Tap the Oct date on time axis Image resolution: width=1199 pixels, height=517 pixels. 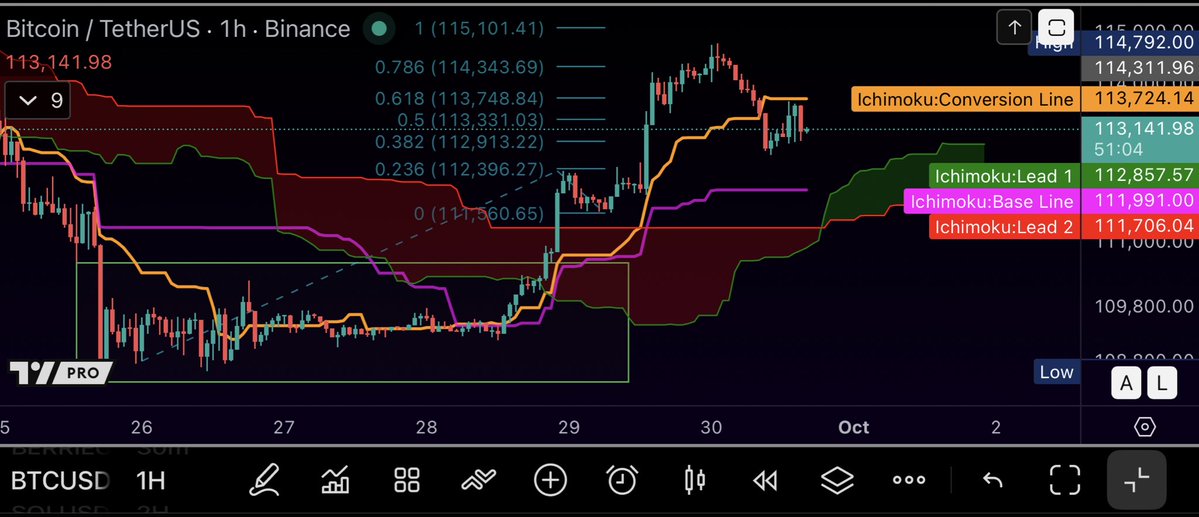pyautogui.click(x=853, y=428)
